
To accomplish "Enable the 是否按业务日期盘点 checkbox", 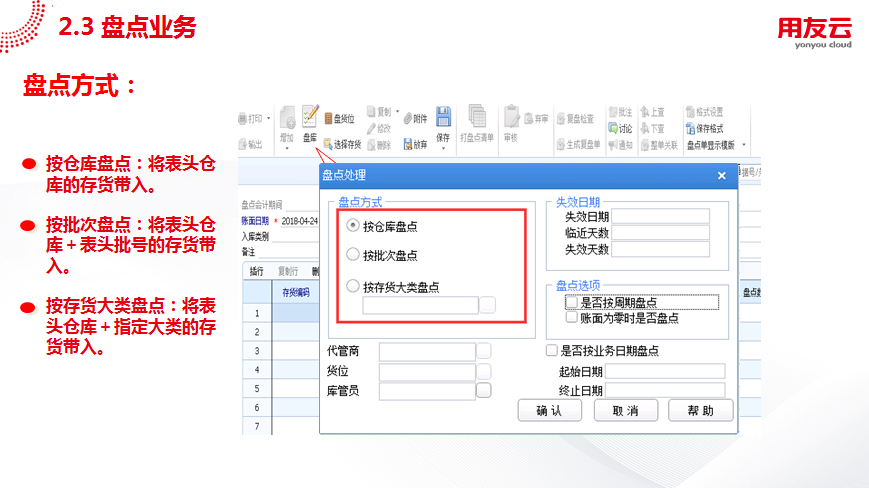I will (x=551, y=350).
